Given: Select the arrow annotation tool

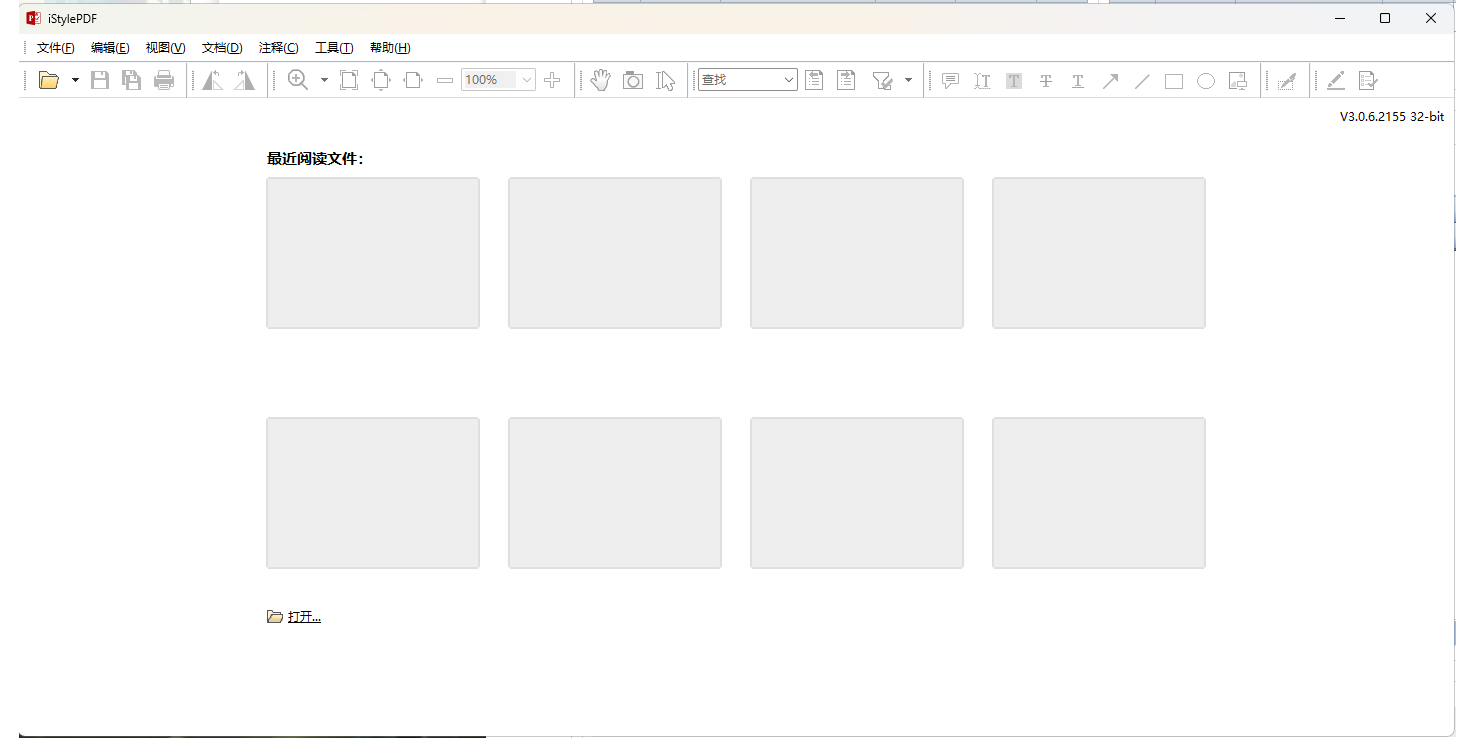Looking at the screenshot, I should [1110, 80].
